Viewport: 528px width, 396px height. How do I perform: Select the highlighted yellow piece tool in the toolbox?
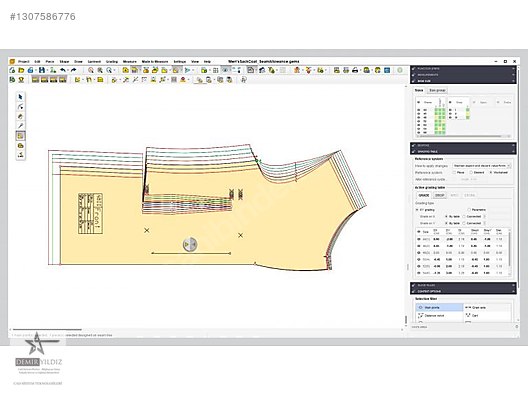(x=21, y=136)
